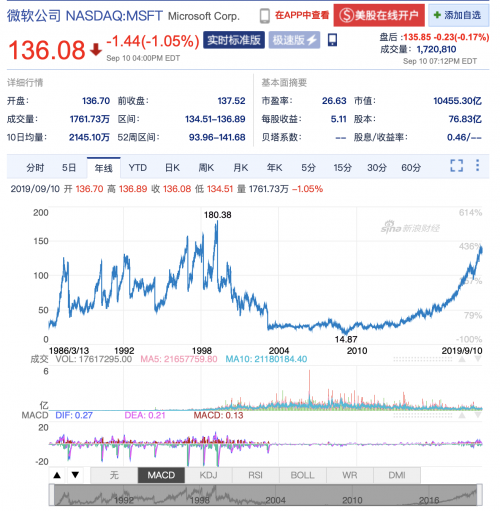
Task: Click 52-week range 93.96-141.68
Action: tap(217, 137)
